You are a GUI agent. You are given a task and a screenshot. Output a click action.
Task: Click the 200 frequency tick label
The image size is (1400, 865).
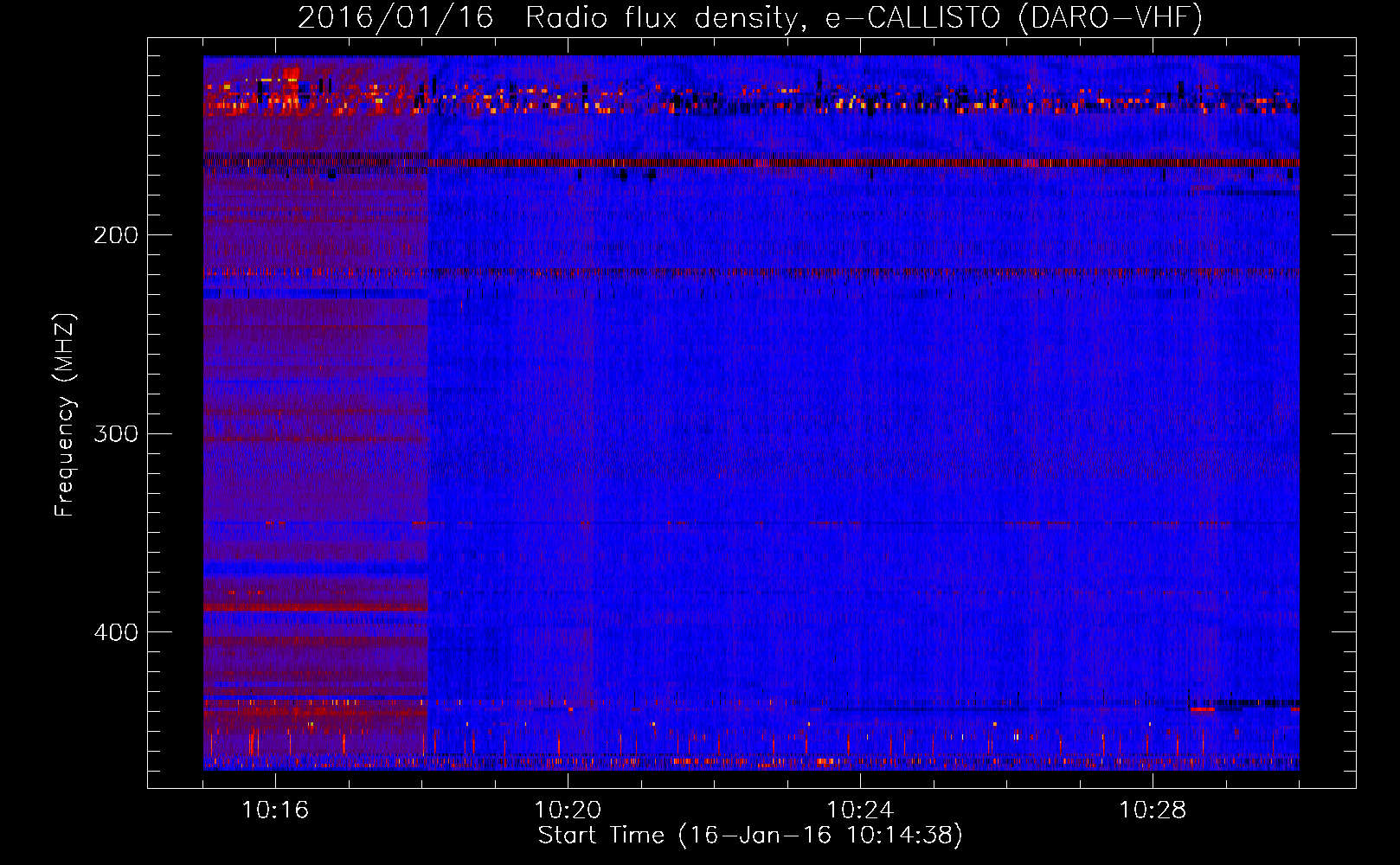click(116, 235)
